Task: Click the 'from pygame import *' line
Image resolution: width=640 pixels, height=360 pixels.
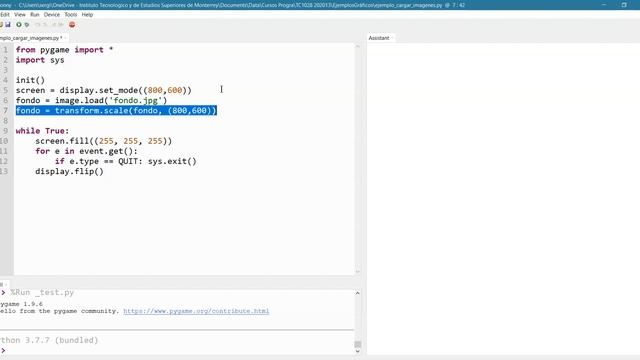Action: tap(64, 50)
